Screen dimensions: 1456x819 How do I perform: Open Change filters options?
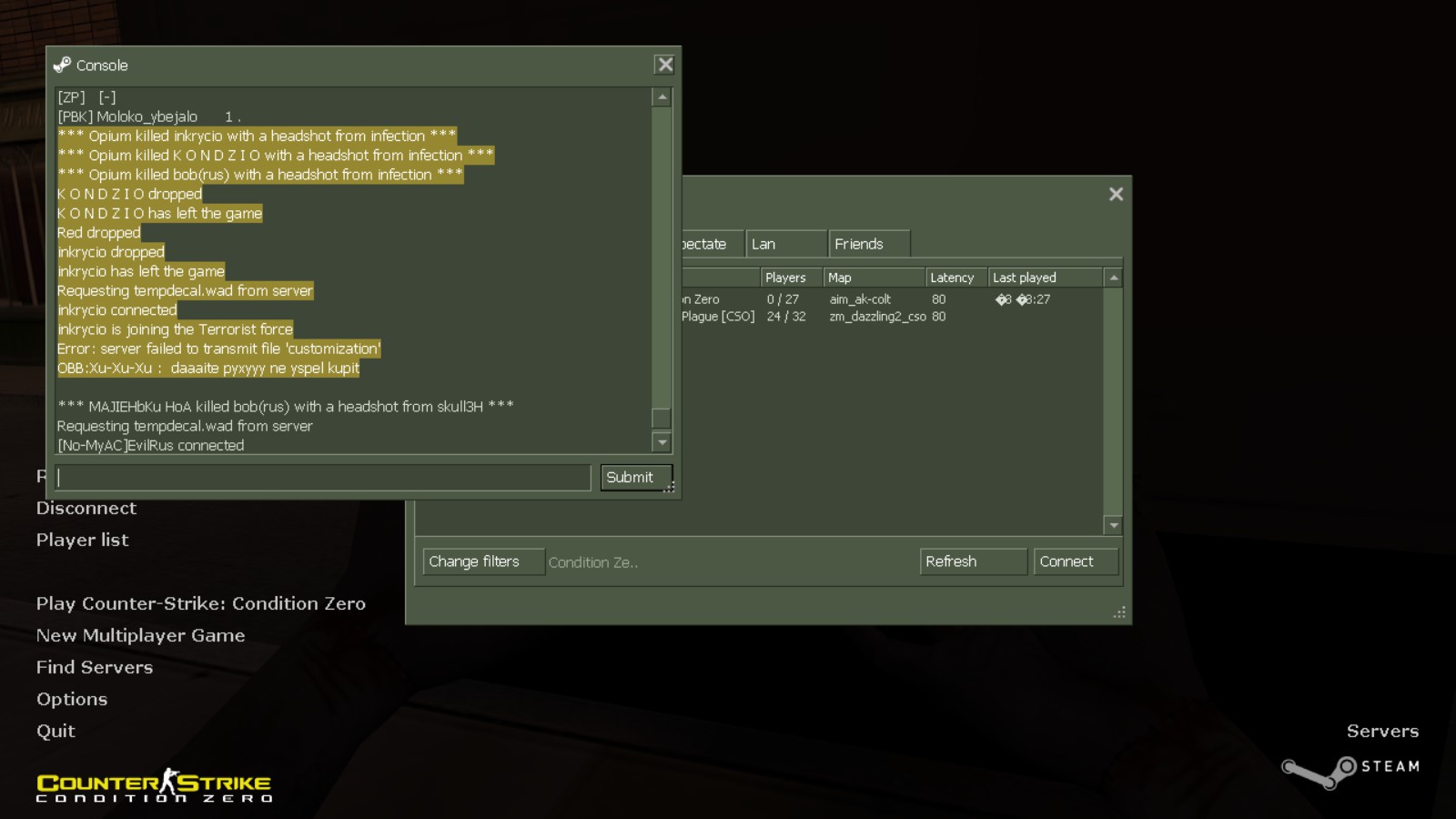click(x=482, y=561)
